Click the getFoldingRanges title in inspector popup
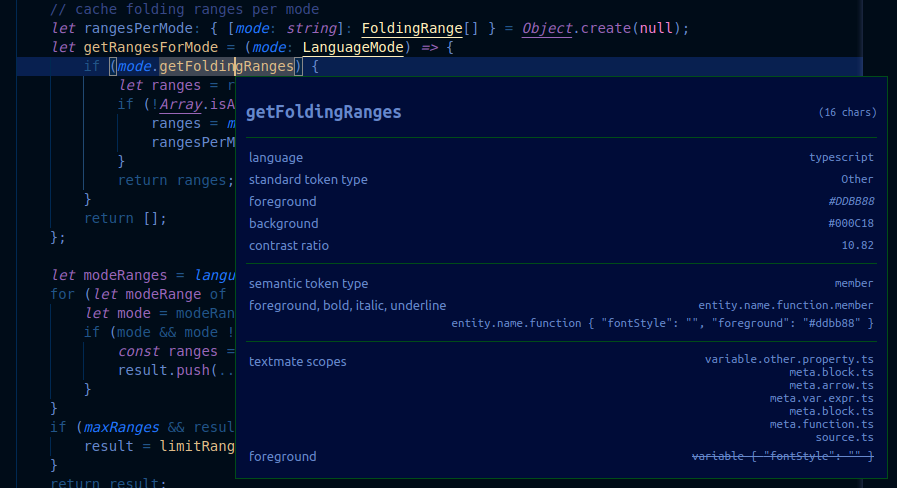This screenshot has height=488, width=897. click(x=323, y=112)
